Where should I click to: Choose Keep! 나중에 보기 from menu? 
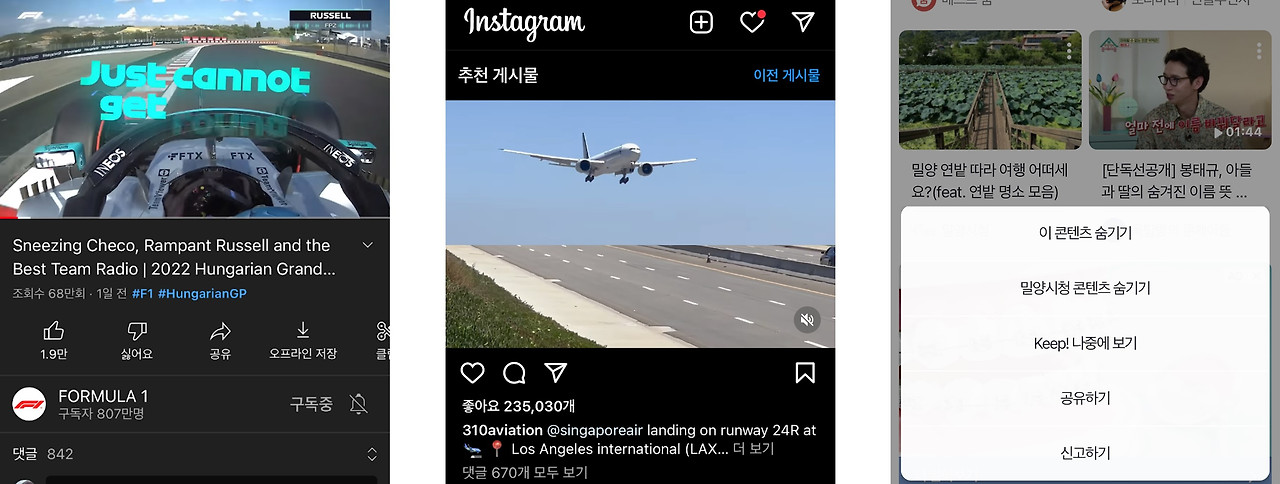click(1085, 343)
